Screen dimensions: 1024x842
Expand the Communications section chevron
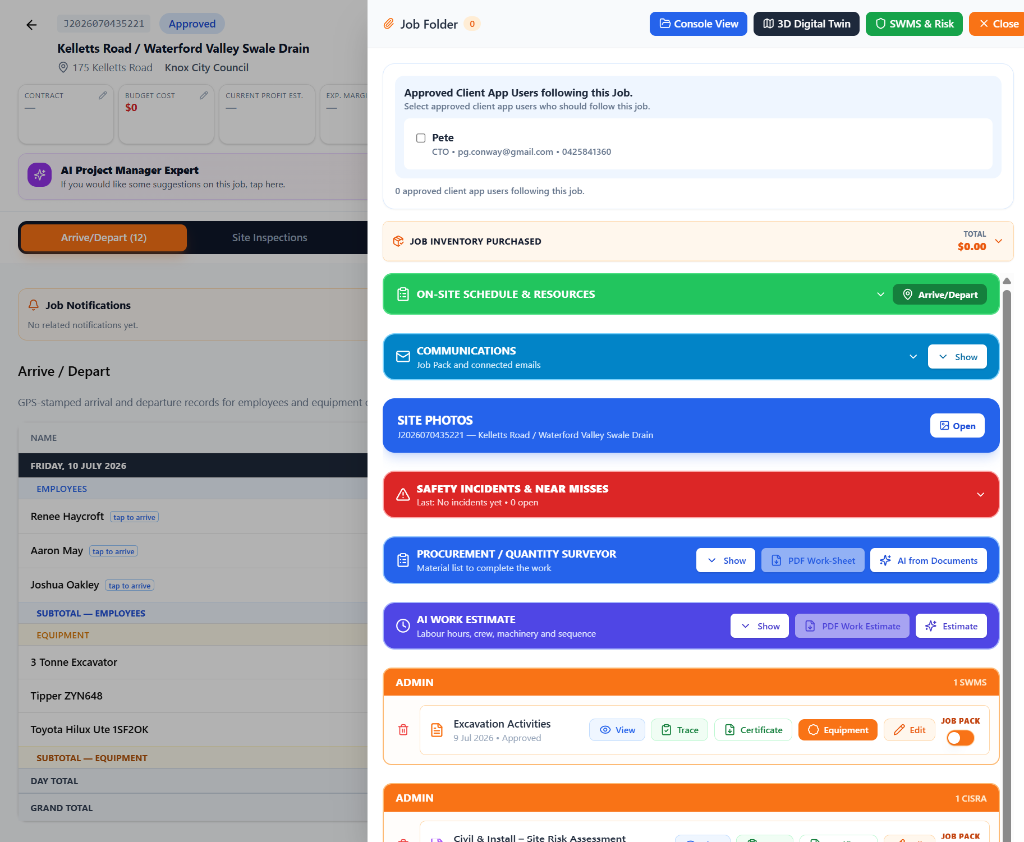point(913,357)
